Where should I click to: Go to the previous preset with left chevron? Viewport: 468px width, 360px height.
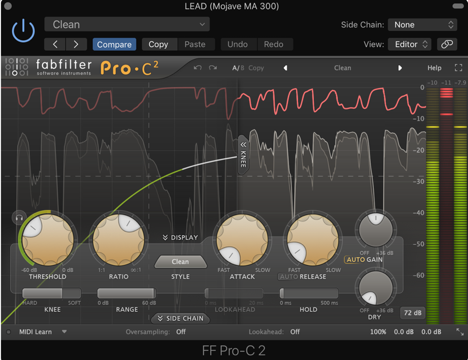coord(55,44)
